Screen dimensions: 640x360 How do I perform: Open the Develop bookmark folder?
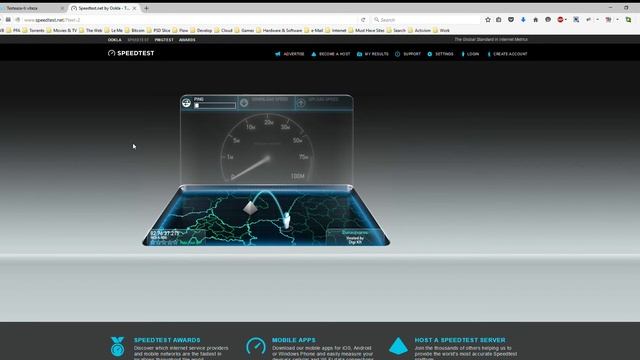201,30
